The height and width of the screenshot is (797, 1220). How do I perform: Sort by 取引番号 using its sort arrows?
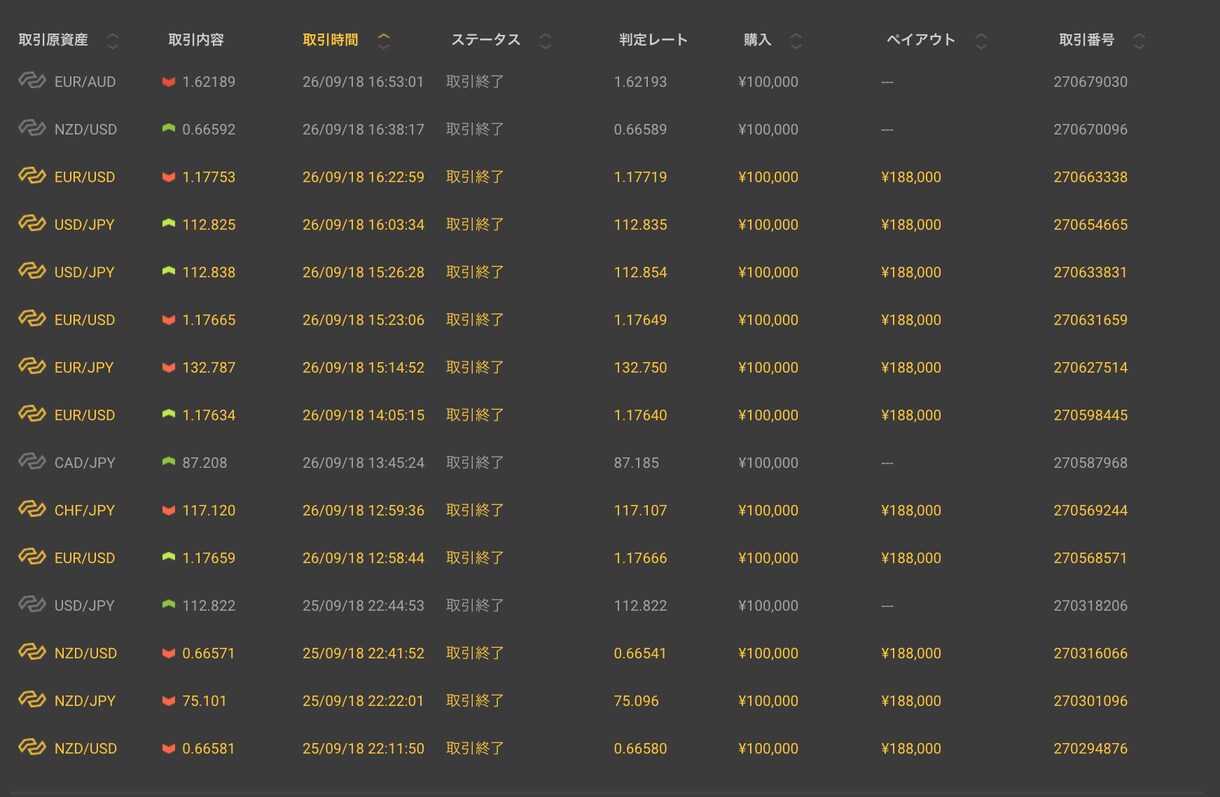click(1139, 41)
